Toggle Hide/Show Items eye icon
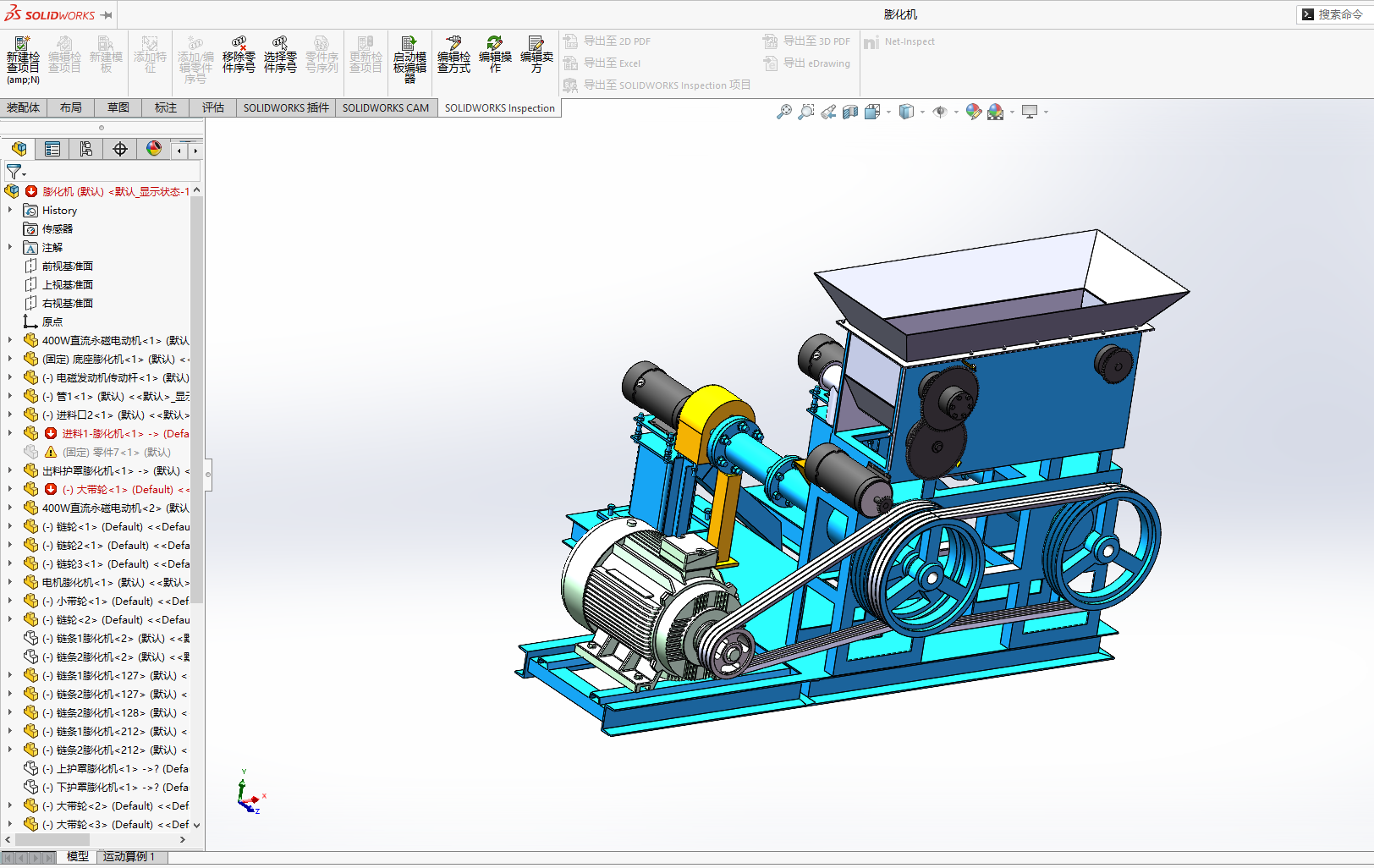 click(x=940, y=112)
